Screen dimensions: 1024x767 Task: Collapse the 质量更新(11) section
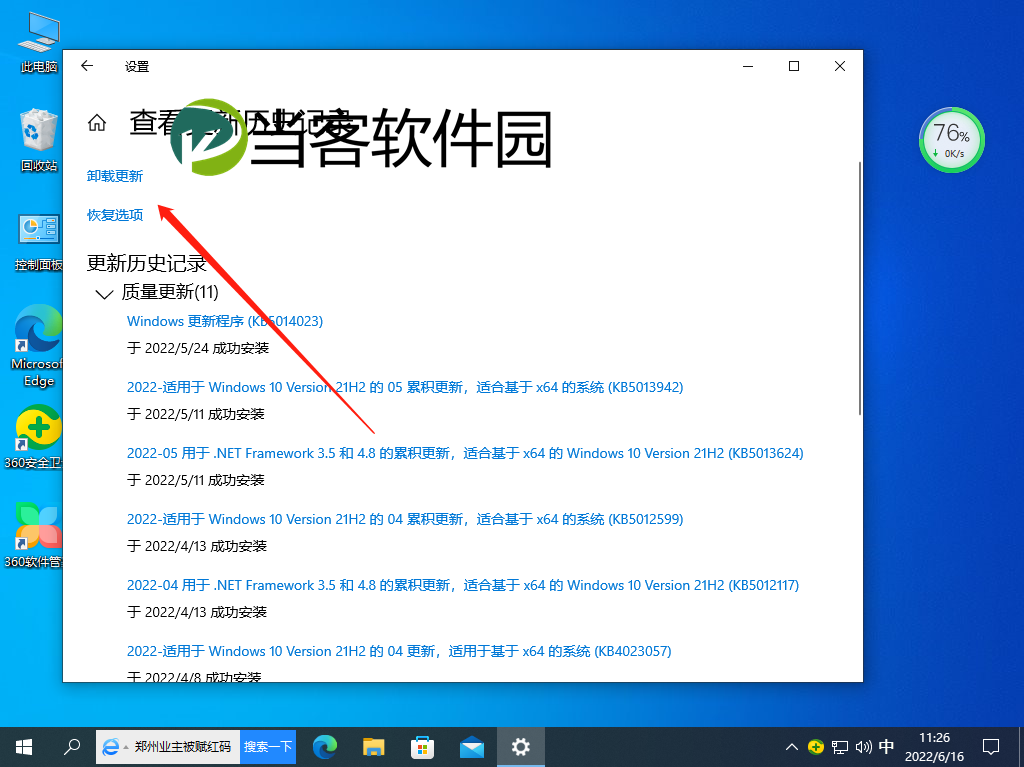(x=104, y=293)
